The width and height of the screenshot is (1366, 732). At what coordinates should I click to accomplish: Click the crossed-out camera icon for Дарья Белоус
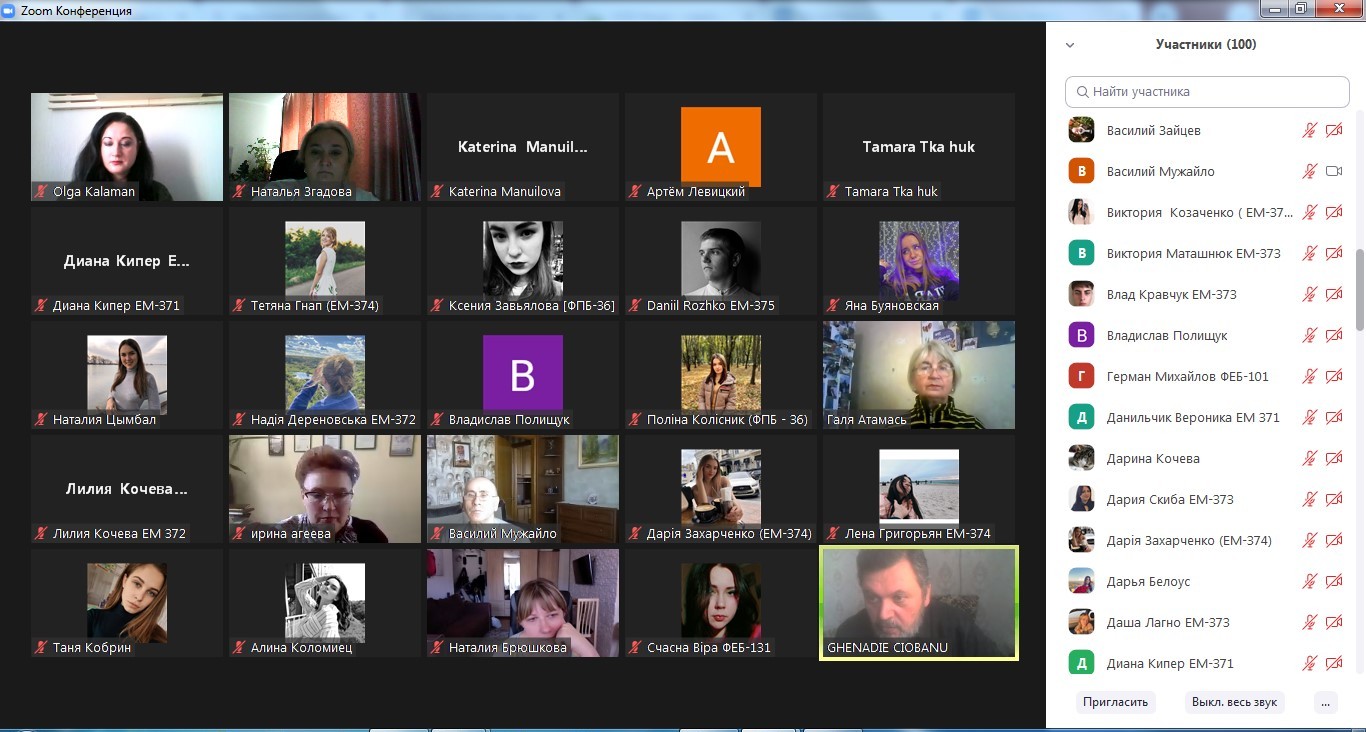[1333, 581]
